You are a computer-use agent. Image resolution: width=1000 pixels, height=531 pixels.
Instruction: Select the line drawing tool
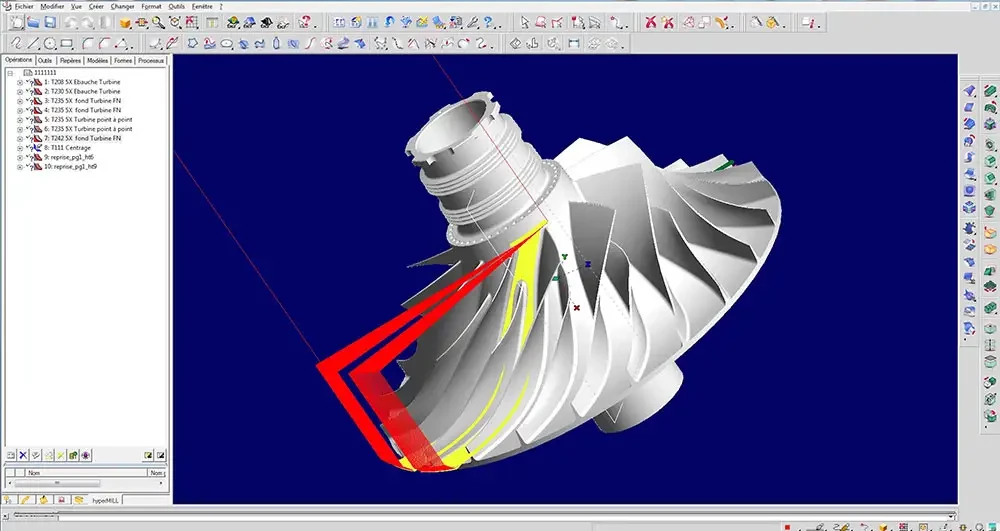click(33, 43)
